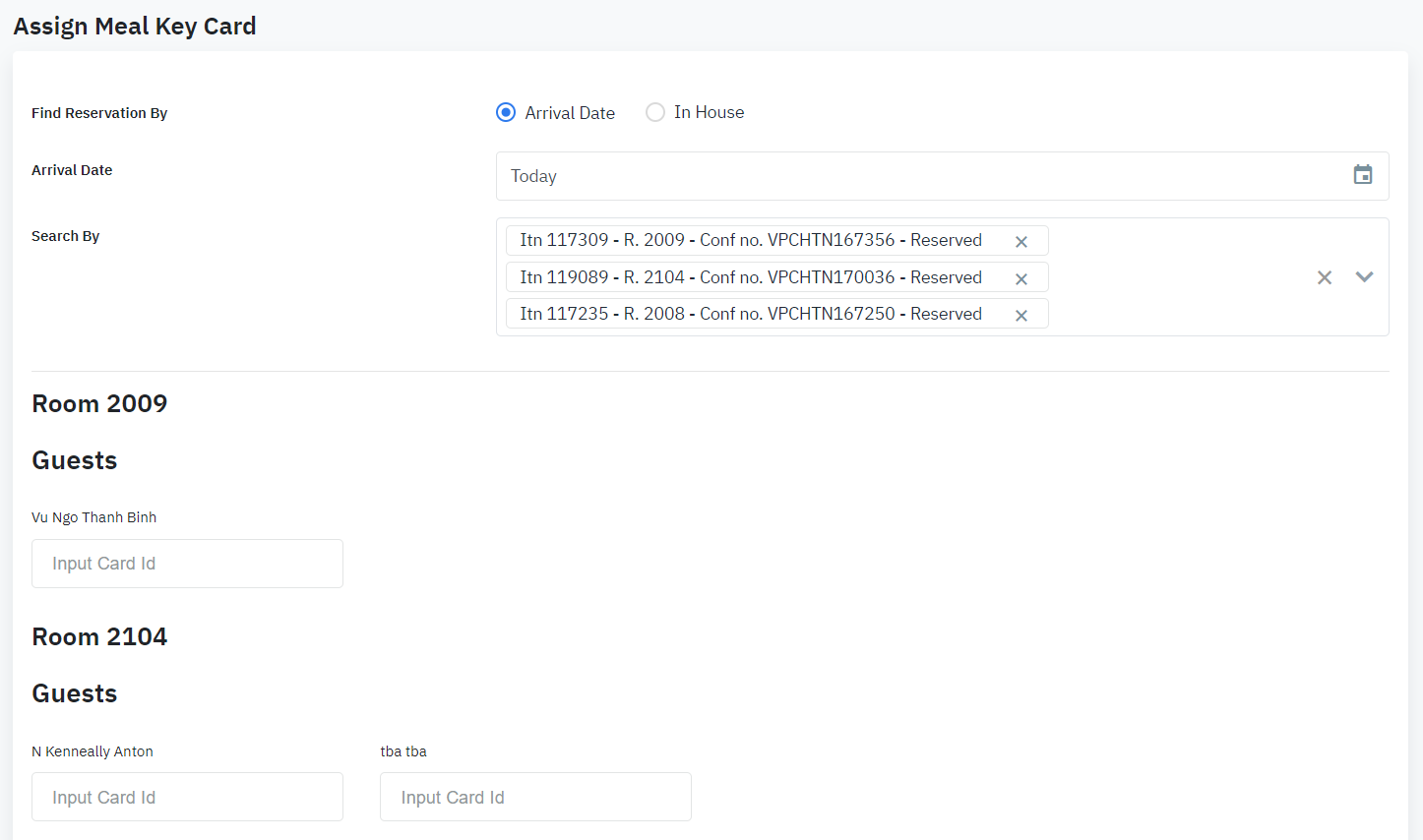Clear all selected reservations in Search By
The width and height of the screenshot is (1423, 840).
tap(1324, 277)
